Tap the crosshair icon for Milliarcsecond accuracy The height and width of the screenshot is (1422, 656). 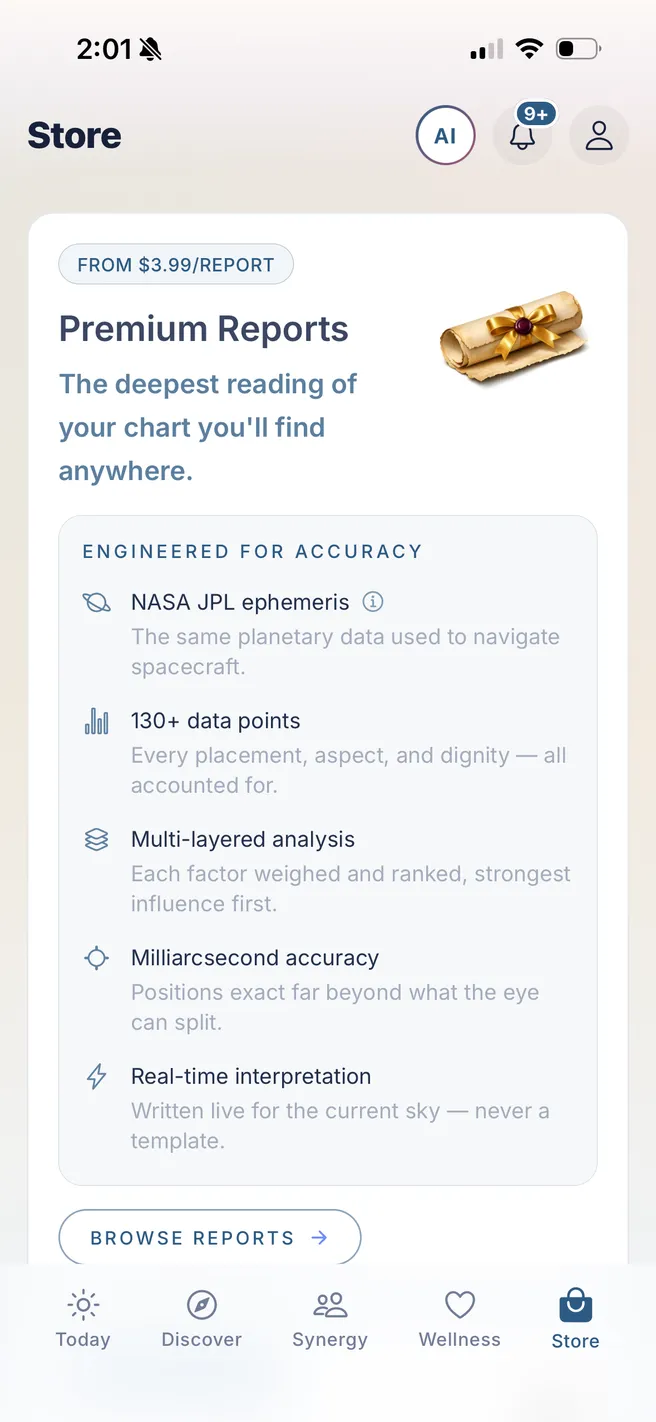96,958
